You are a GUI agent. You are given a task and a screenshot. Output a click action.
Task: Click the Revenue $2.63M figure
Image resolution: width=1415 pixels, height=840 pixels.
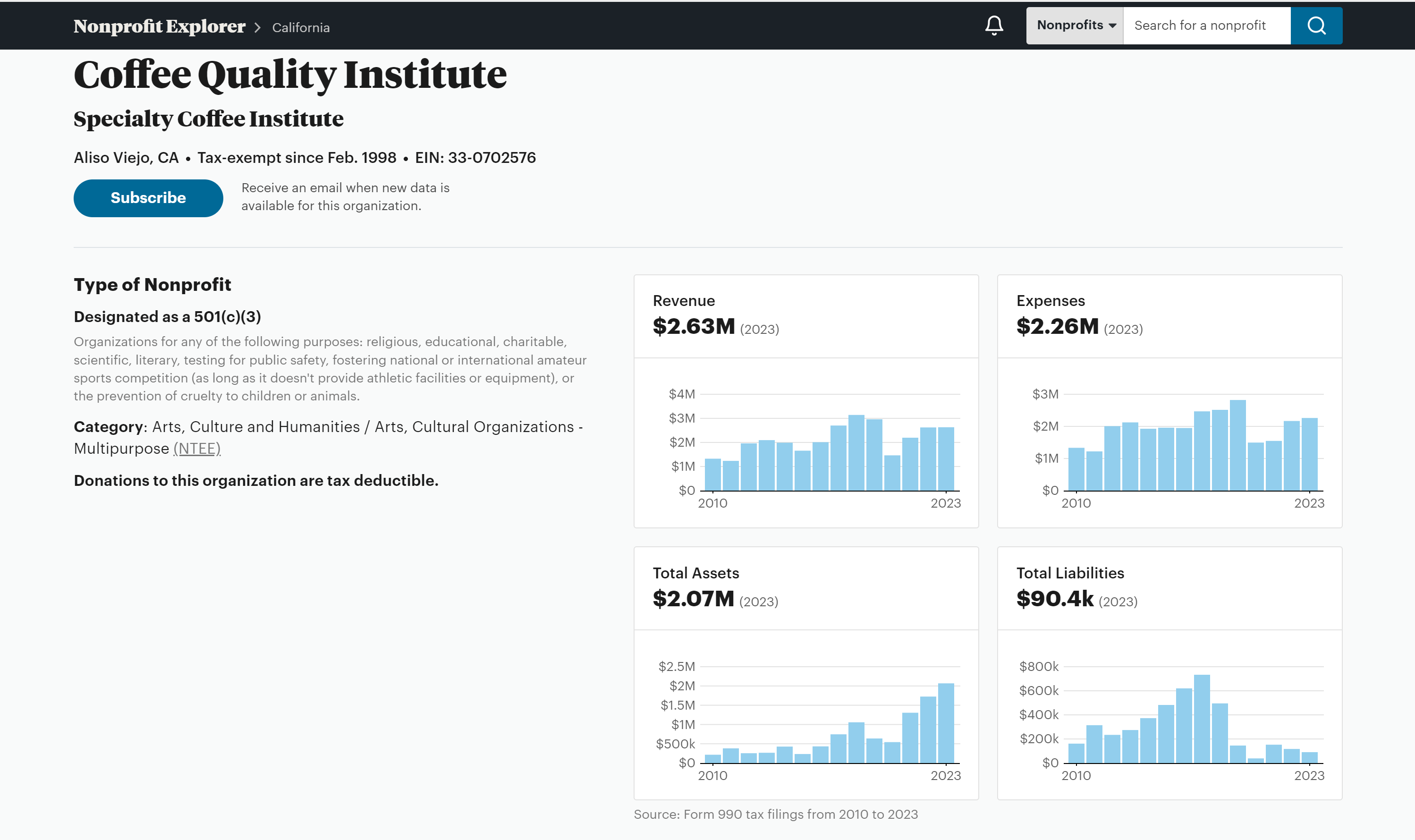[694, 327]
